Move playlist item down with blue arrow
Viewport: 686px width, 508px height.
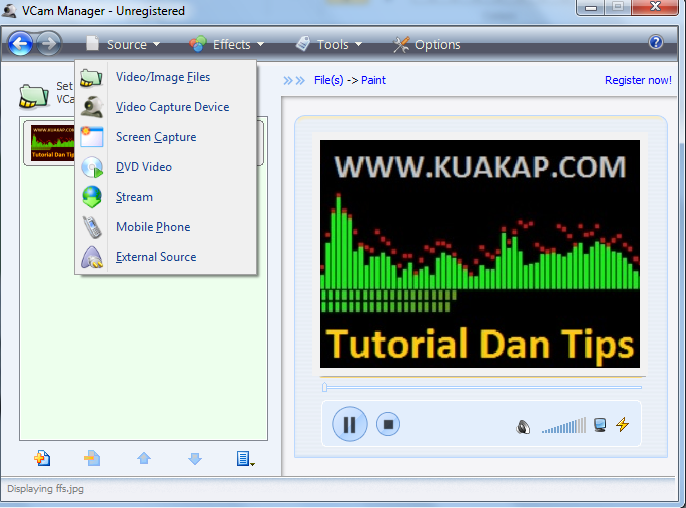[x=195, y=459]
